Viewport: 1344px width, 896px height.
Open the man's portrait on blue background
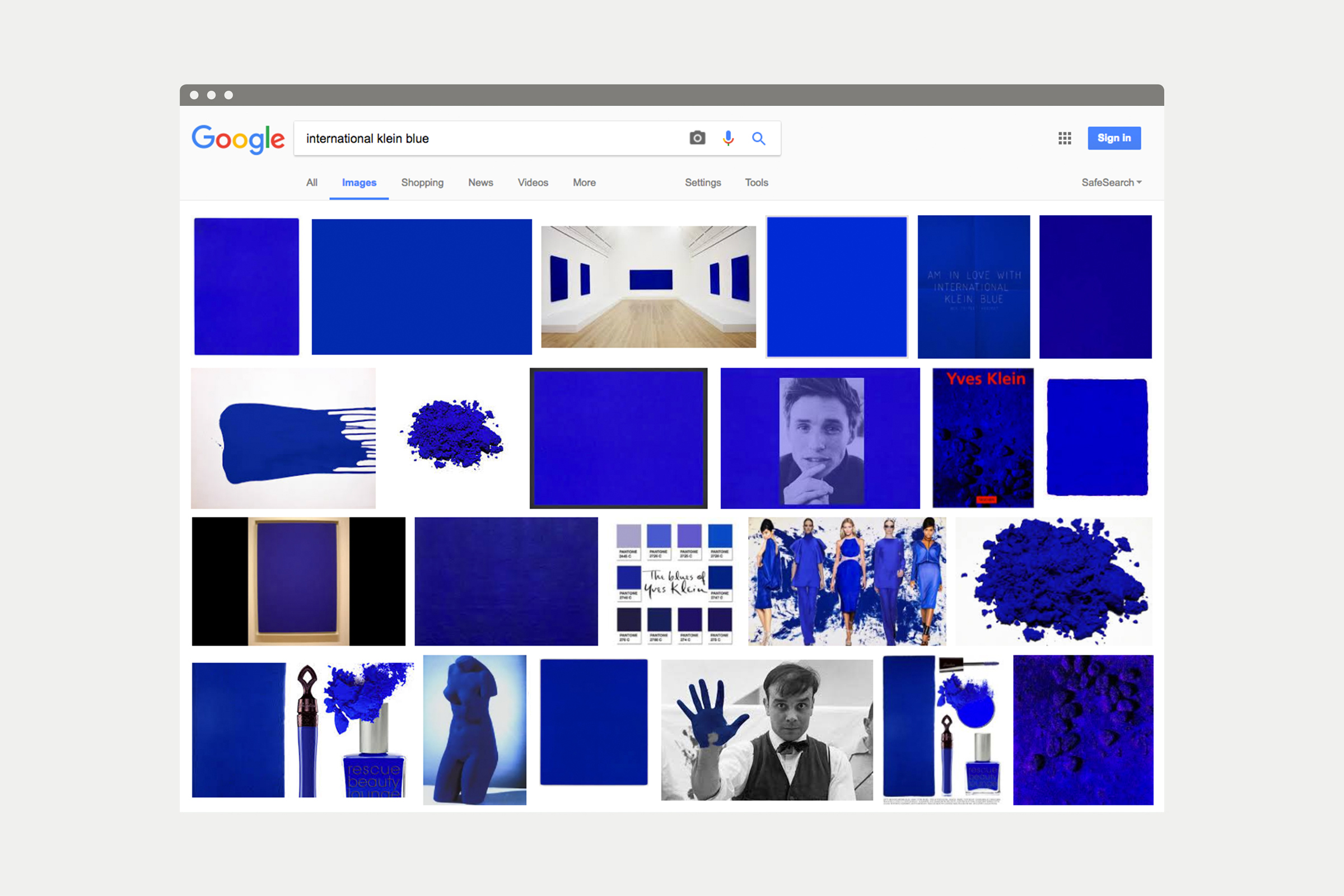pos(820,438)
